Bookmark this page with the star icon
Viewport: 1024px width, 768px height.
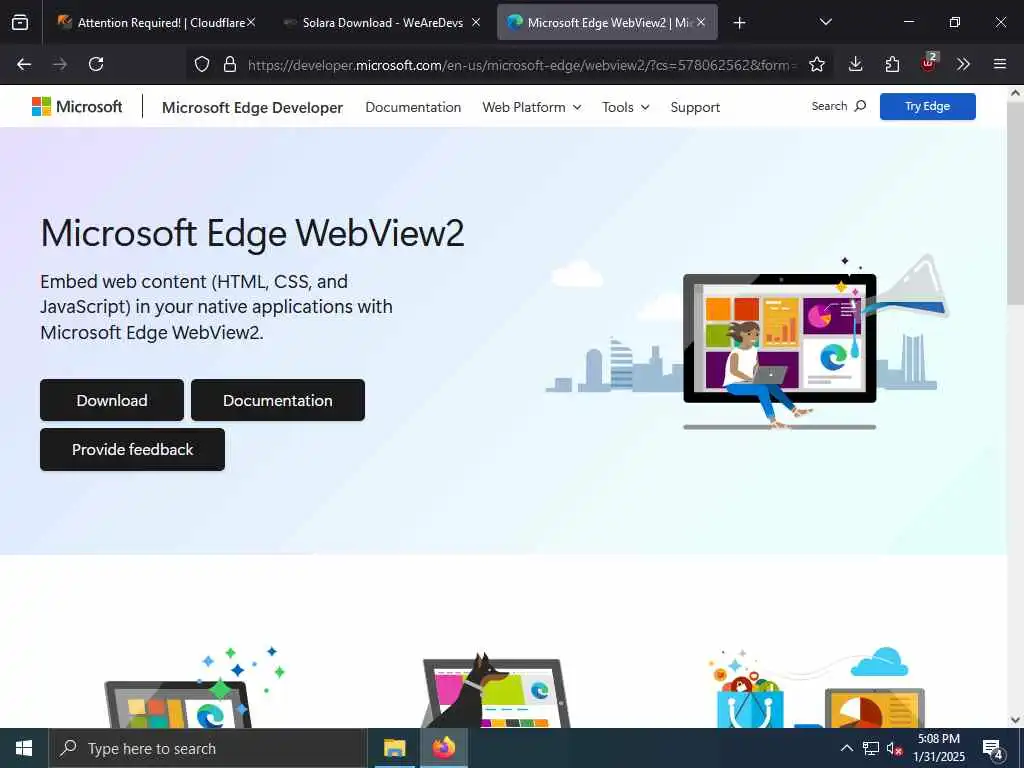point(816,64)
